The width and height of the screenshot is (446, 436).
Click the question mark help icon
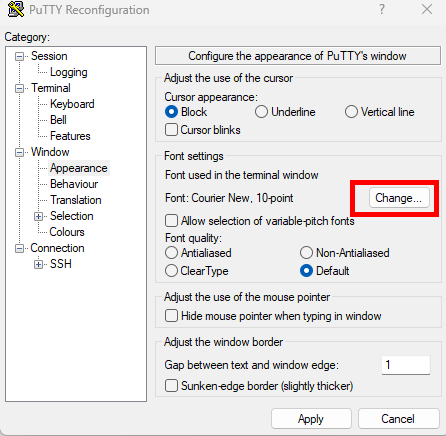click(382, 9)
